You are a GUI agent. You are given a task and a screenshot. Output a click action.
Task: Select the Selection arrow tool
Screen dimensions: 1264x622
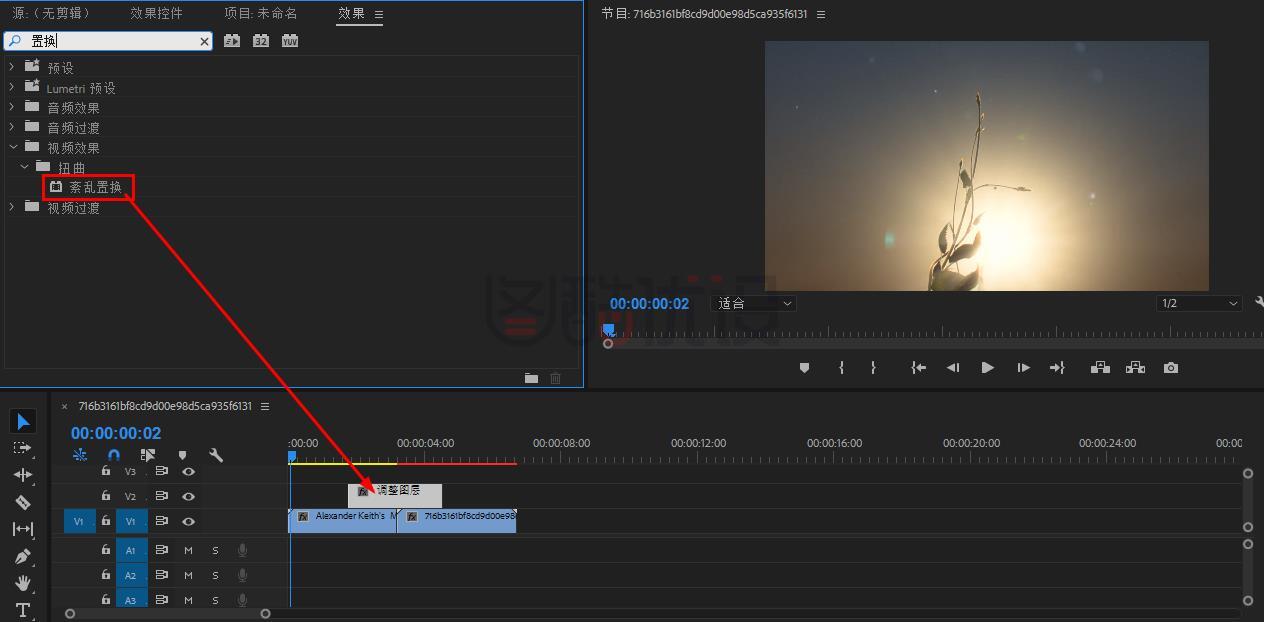click(x=23, y=421)
